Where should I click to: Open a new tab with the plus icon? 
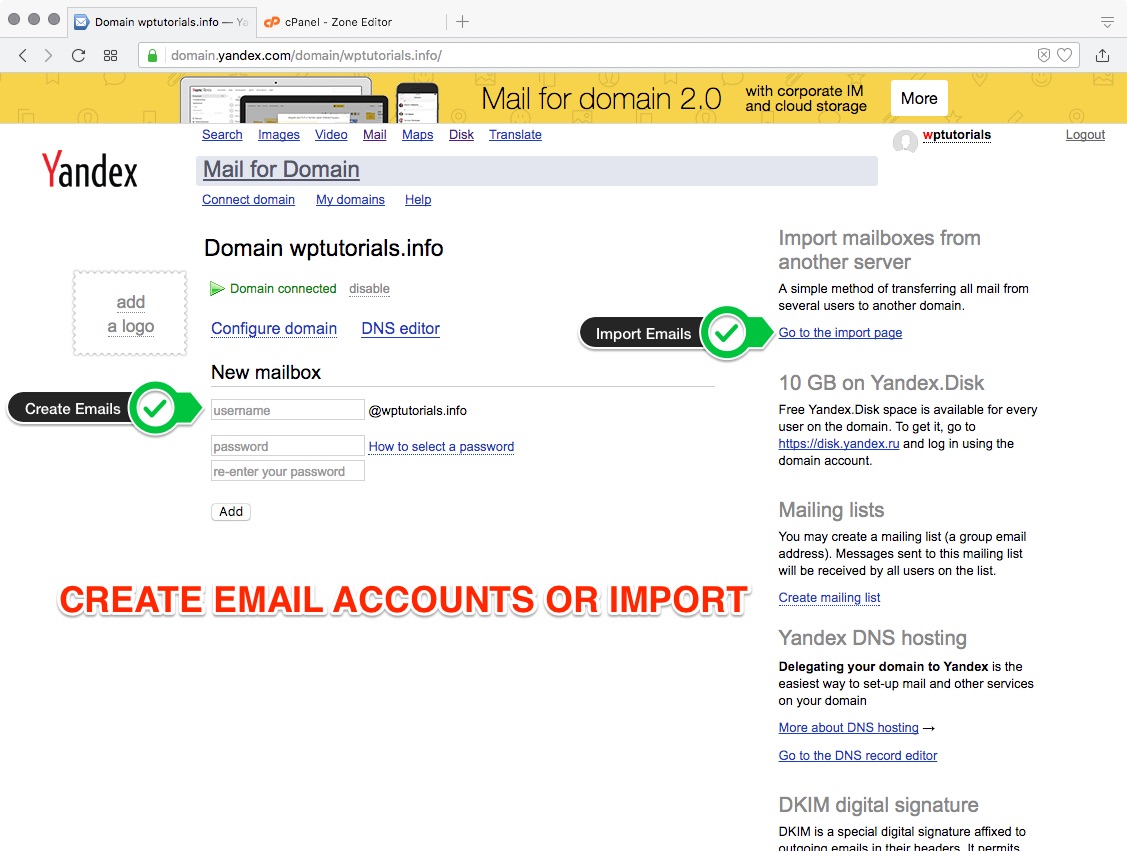(x=463, y=22)
